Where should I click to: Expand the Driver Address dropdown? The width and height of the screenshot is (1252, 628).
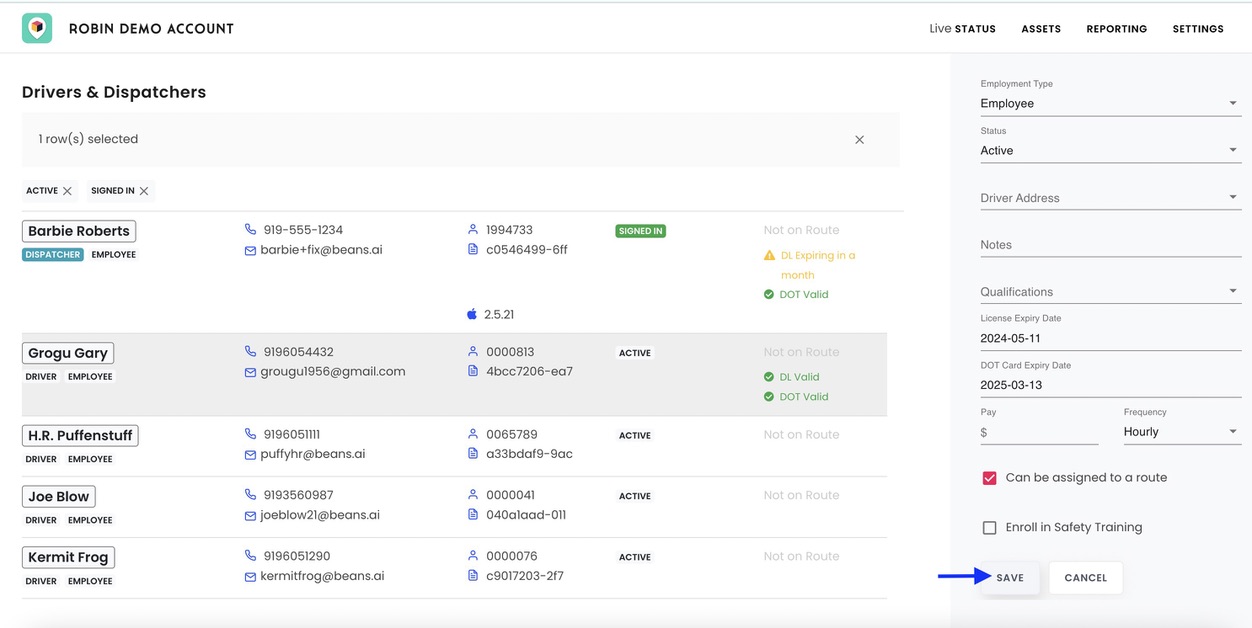[x=1110, y=198]
